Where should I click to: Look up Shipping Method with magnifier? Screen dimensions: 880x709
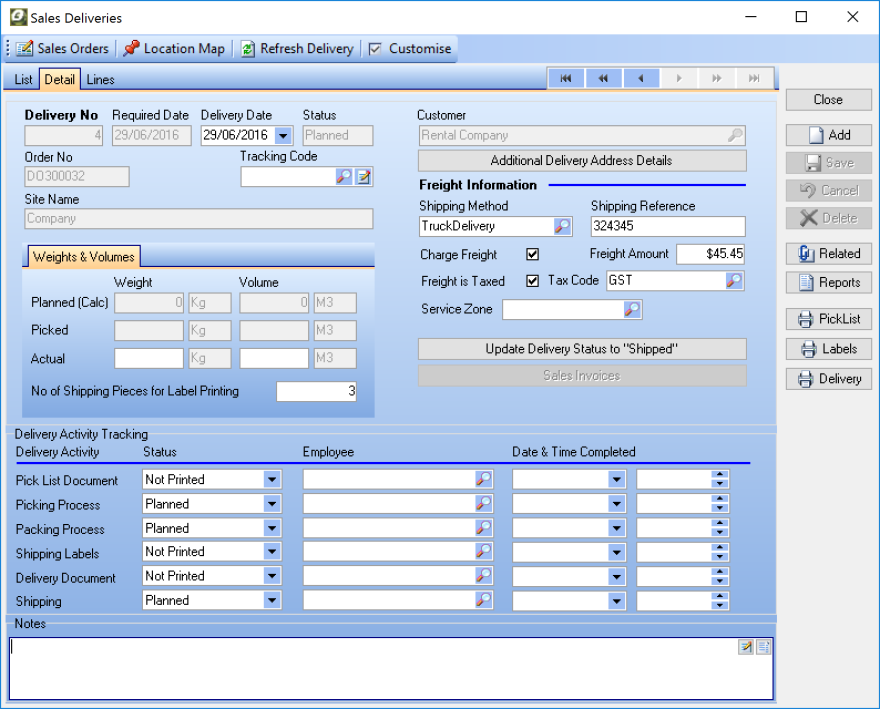[562, 226]
